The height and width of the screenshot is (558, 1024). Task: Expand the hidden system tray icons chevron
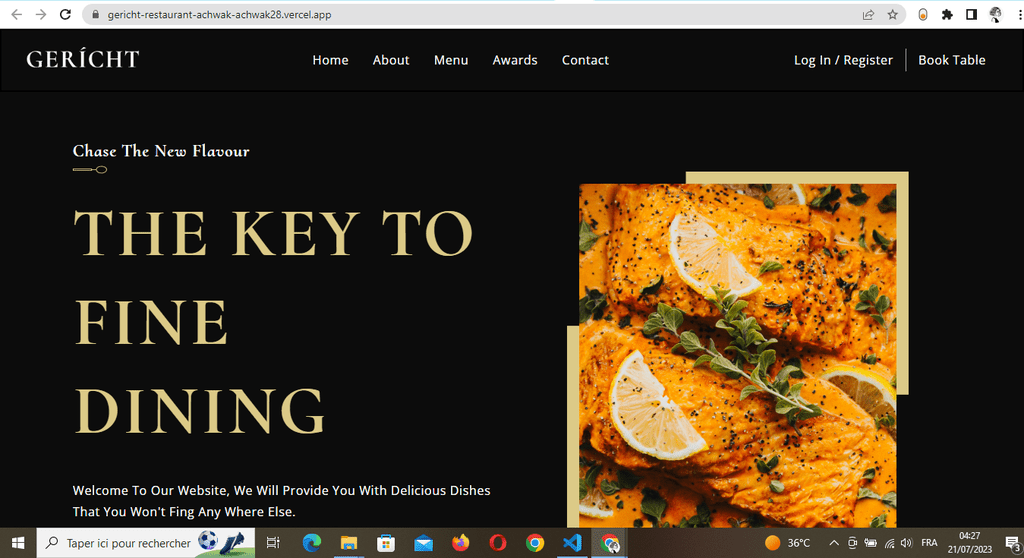click(x=834, y=543)
